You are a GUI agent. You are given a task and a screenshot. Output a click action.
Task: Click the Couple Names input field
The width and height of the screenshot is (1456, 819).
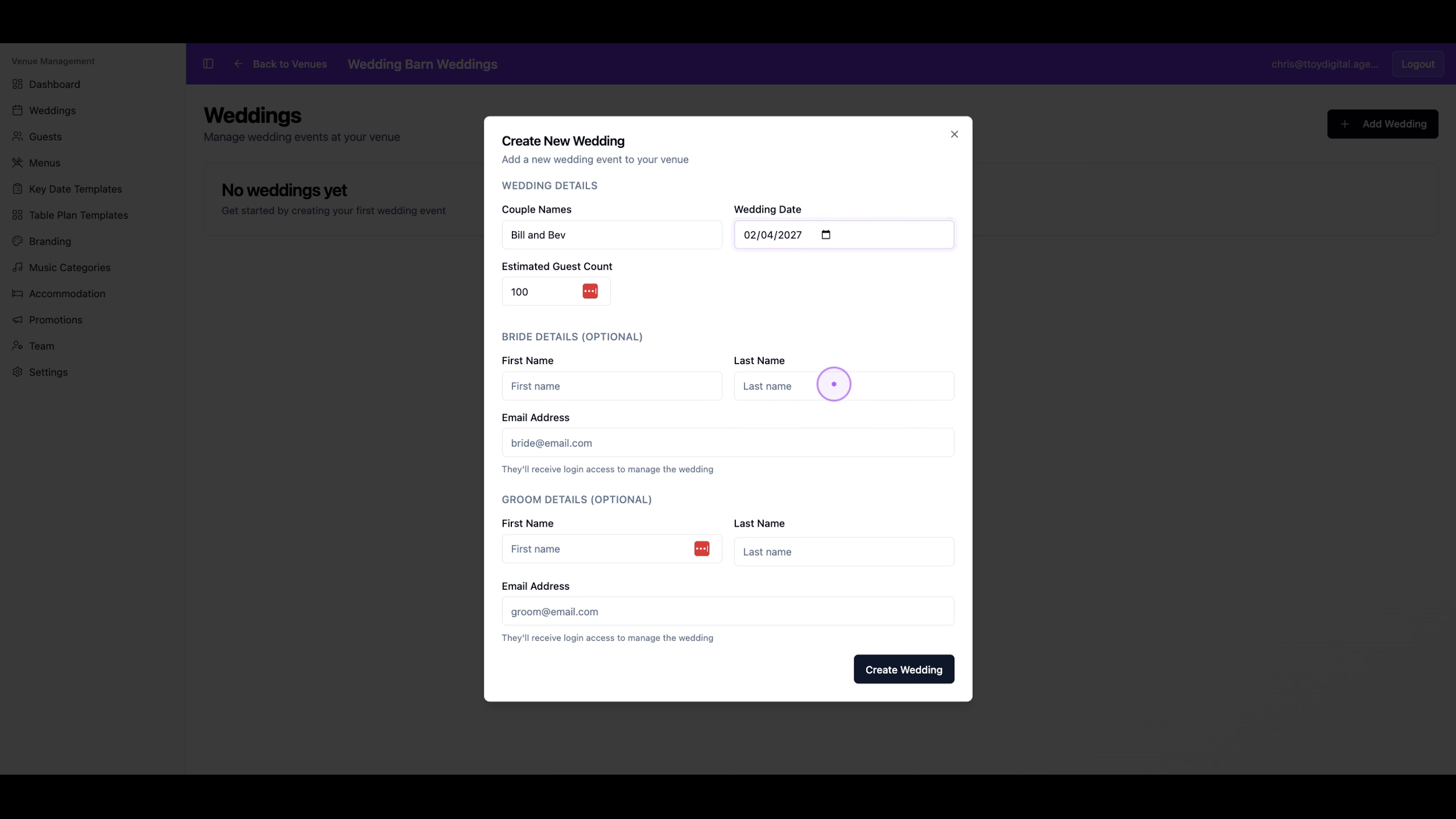[x=612, y=235]
